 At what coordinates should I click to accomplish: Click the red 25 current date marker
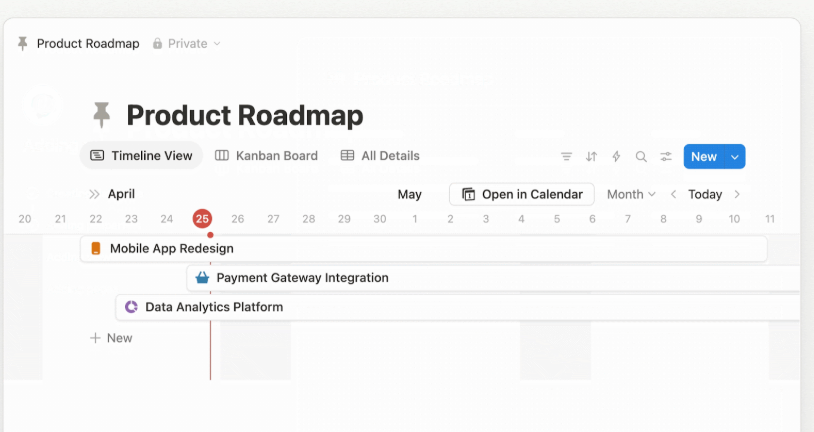click(203, 219)
